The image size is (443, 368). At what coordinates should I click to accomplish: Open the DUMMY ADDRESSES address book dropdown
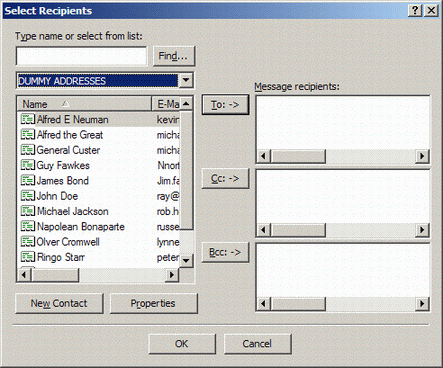click(x=186, y=80)
